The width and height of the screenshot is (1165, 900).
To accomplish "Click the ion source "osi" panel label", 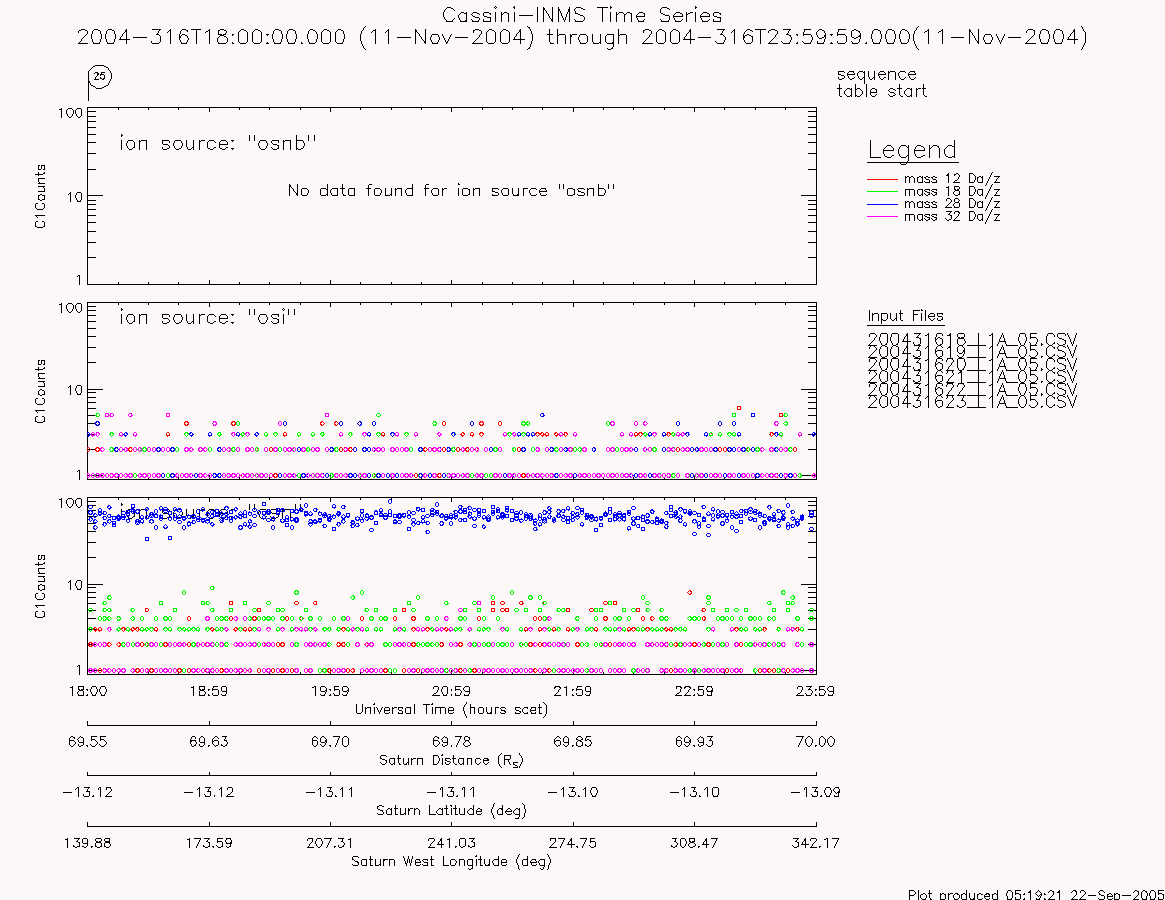I will 208,317.
